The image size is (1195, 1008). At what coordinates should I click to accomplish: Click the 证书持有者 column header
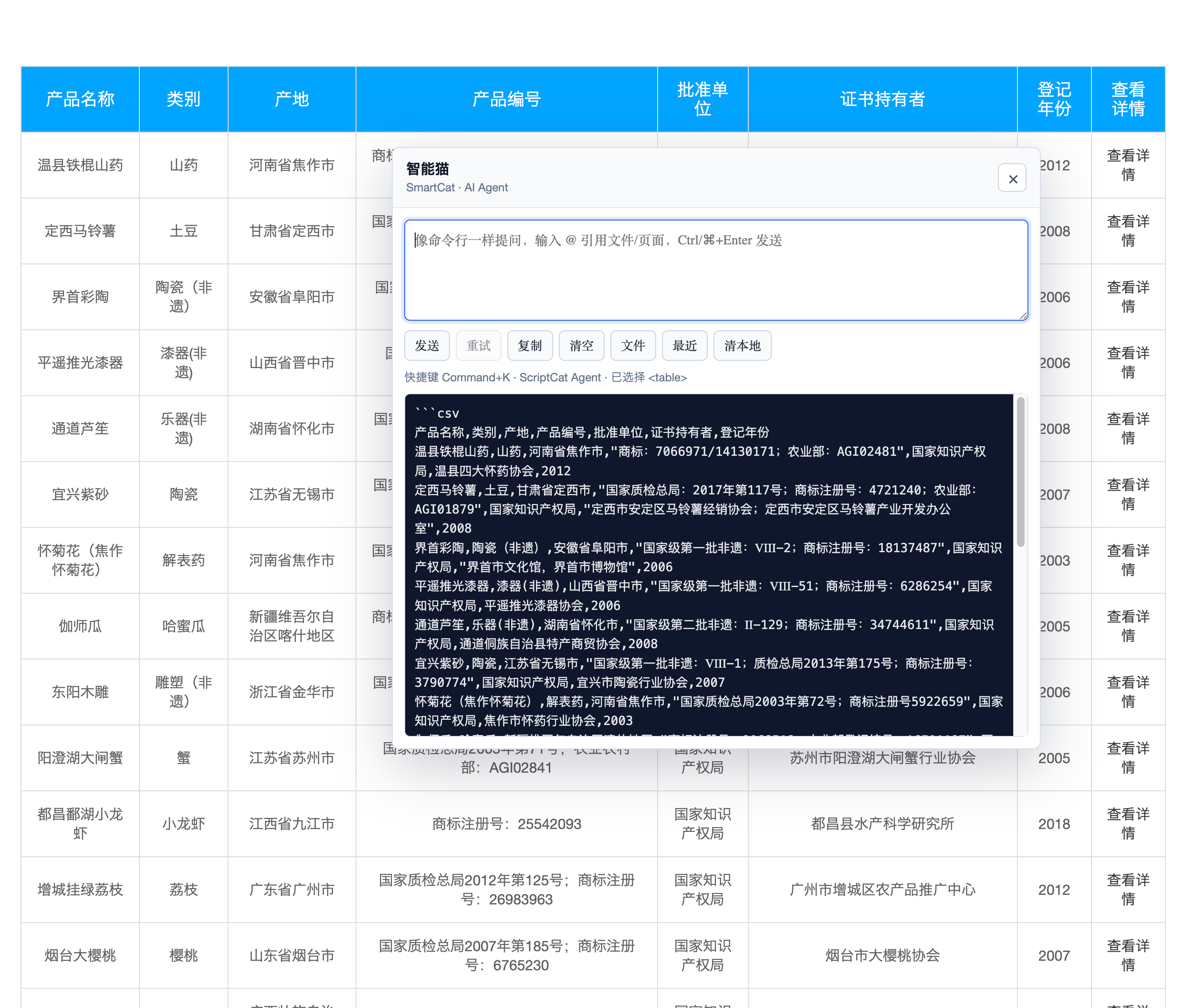(882, 99)
